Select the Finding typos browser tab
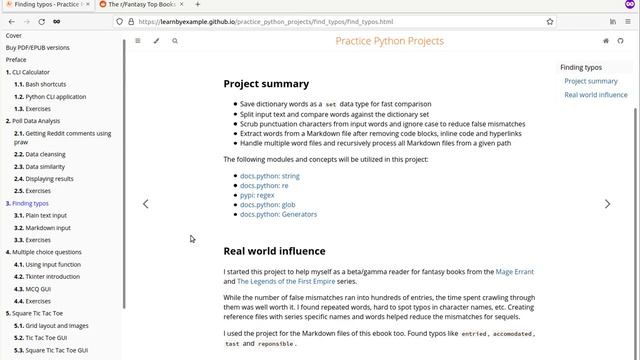640x360 pixels. [x=48, y=4]
